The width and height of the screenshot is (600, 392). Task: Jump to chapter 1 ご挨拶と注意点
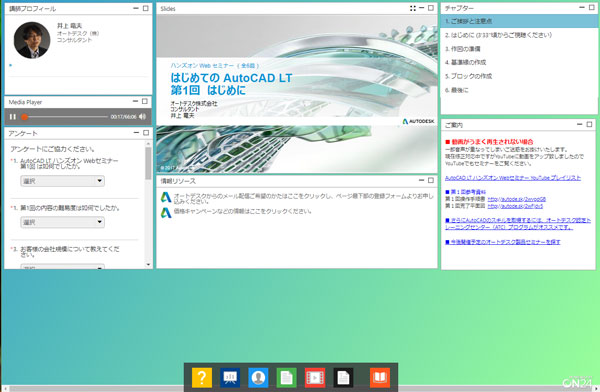click(x=519, y=21)
